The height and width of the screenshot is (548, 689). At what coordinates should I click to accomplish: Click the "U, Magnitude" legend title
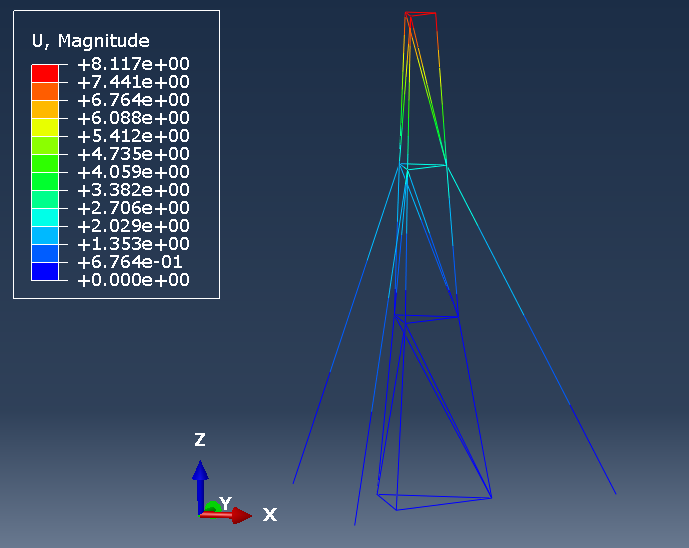91,41
